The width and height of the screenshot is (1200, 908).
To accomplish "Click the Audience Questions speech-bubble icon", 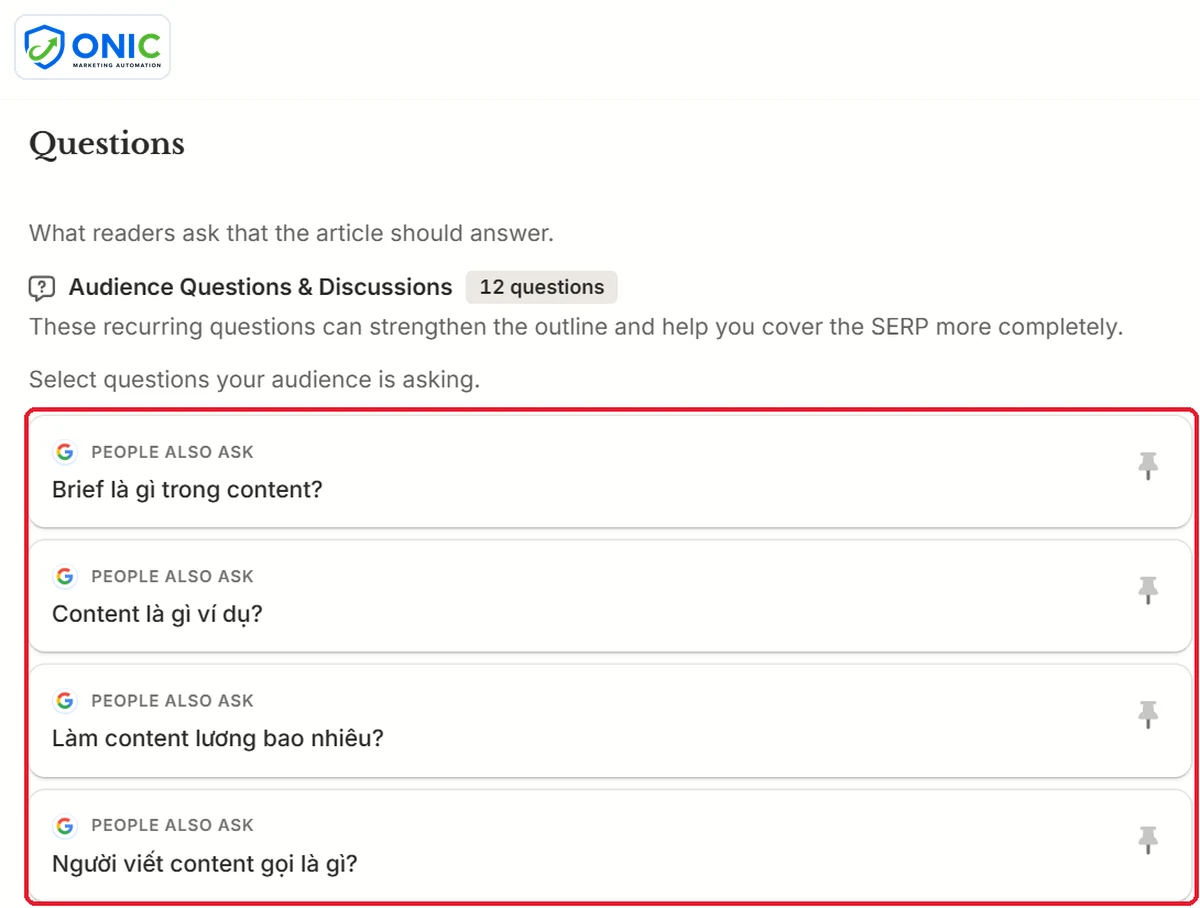I will tap(42, 288).
